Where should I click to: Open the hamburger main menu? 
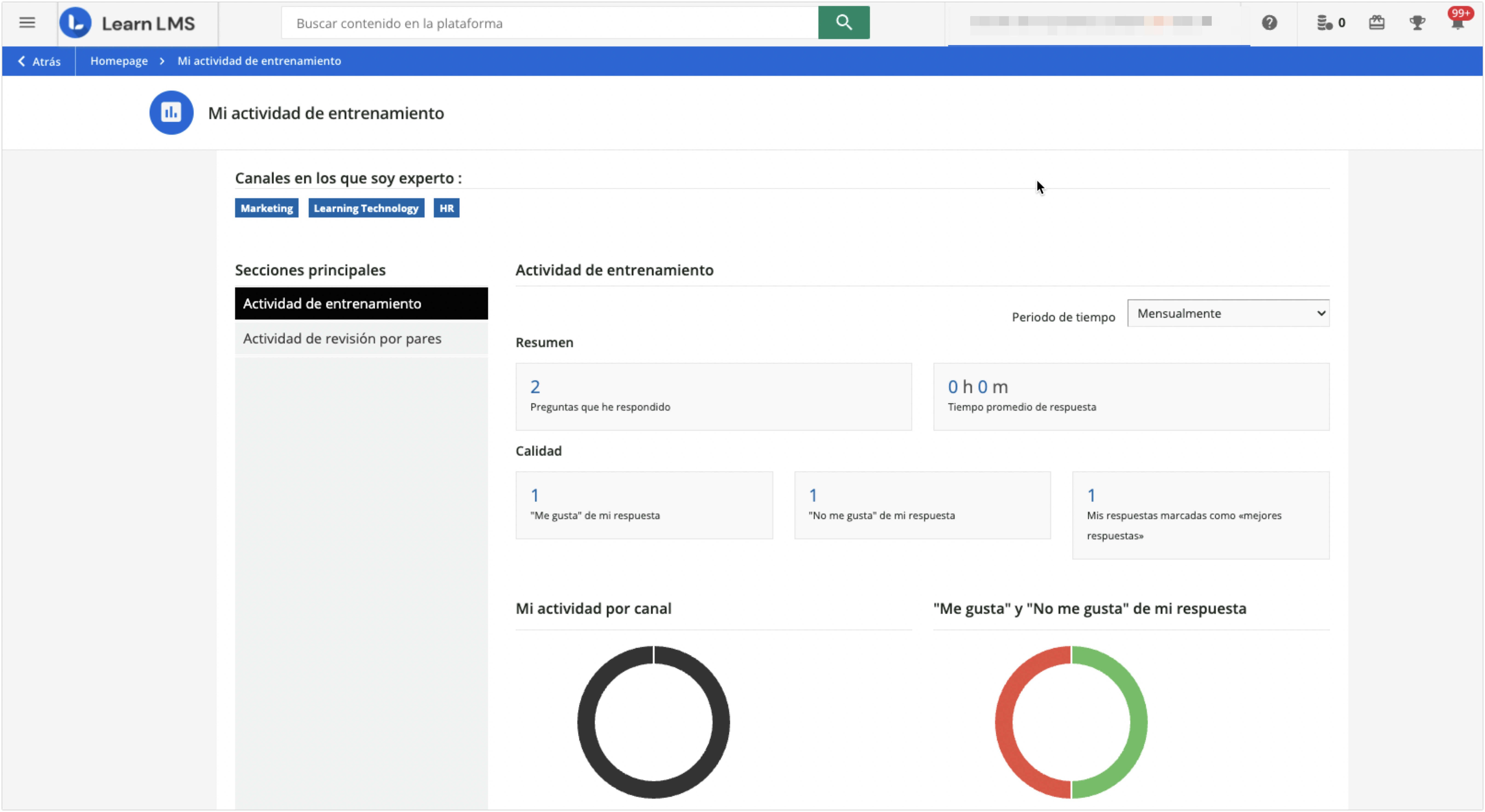point(27,23)
